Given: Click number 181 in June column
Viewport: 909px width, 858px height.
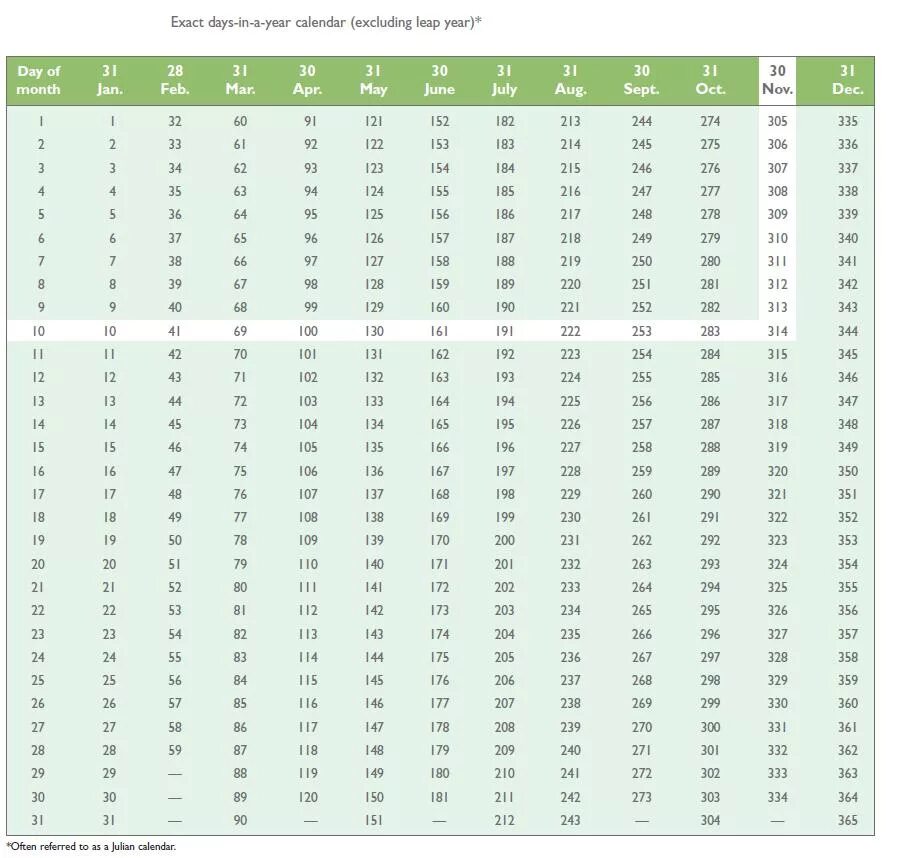Looking at the screenshot, I should (439, 797).
